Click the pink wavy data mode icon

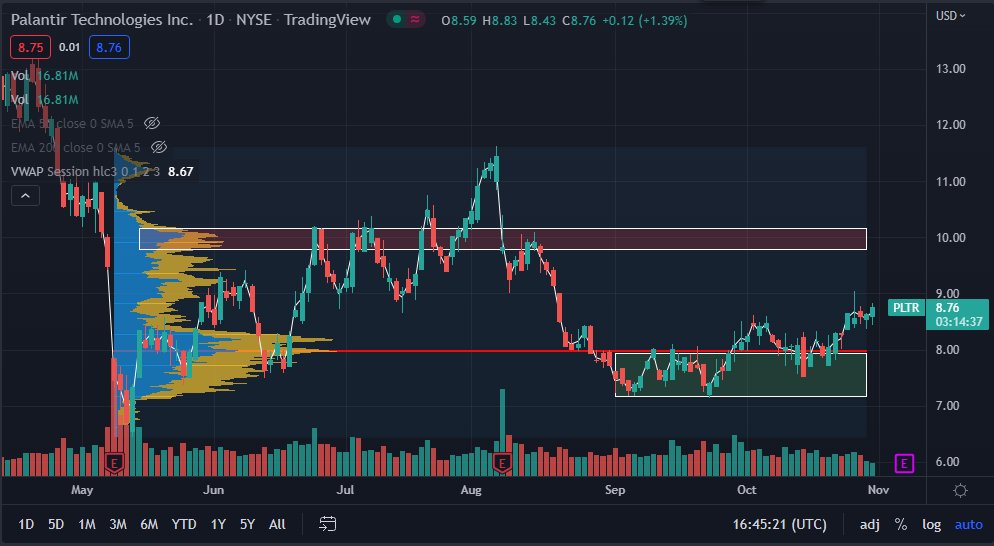point(415,20)
